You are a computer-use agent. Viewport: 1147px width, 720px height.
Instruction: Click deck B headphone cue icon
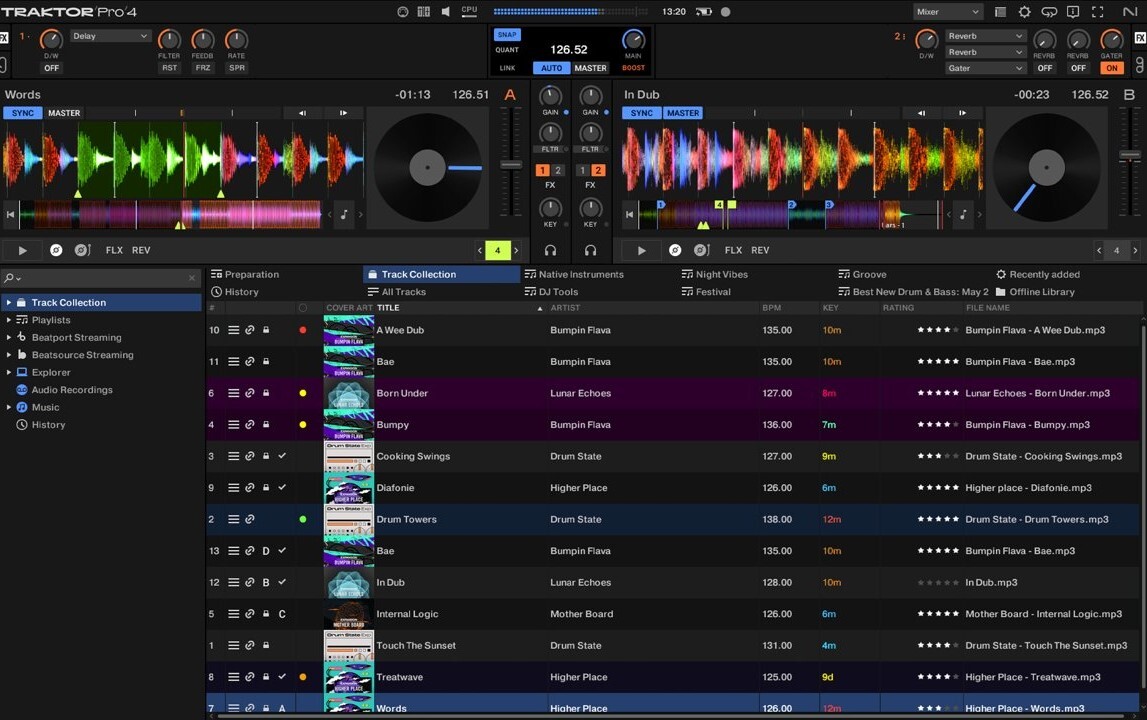590,250
